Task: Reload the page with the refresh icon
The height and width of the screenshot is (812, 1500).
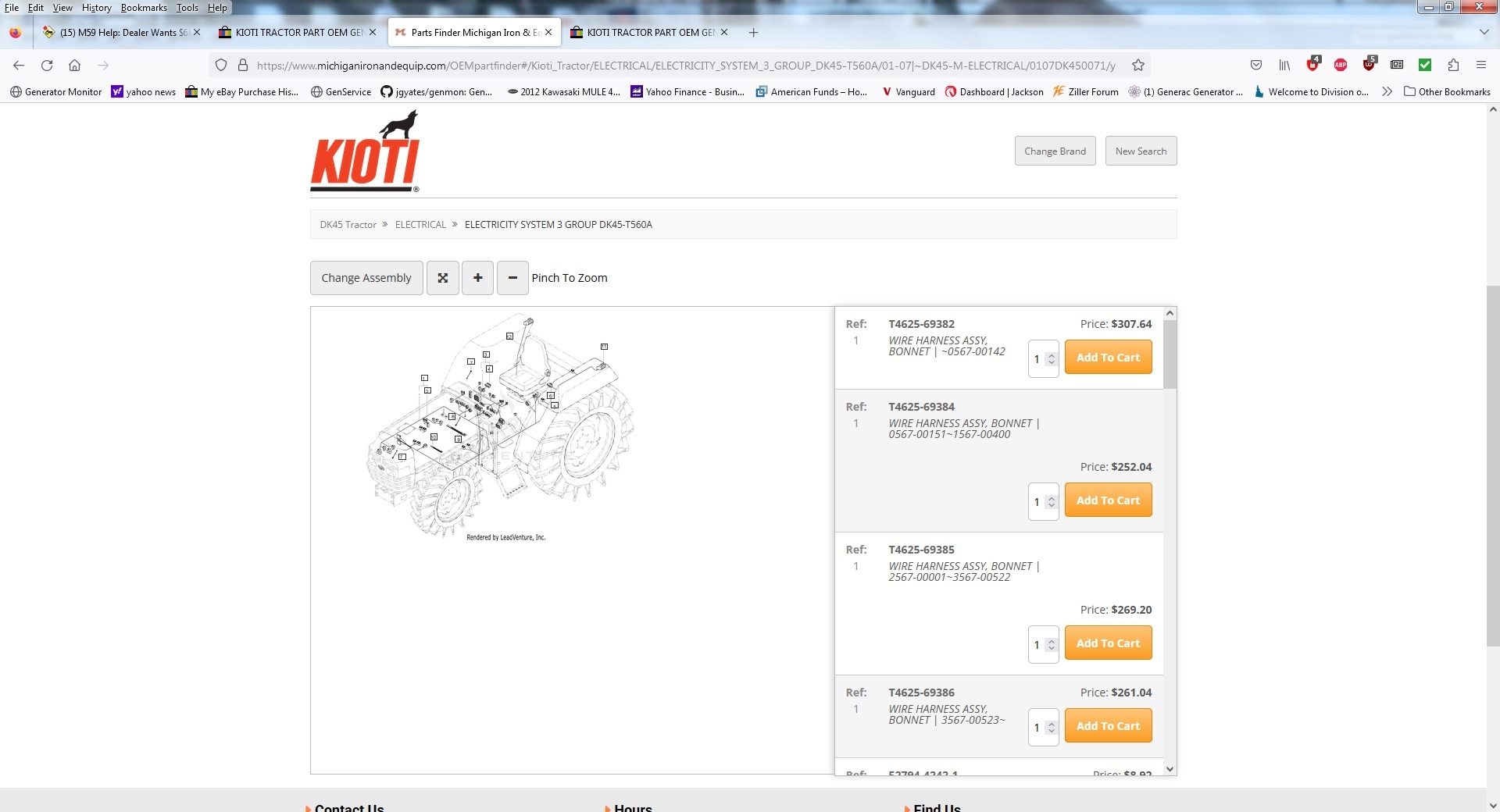Action: [x=47, y=66]
